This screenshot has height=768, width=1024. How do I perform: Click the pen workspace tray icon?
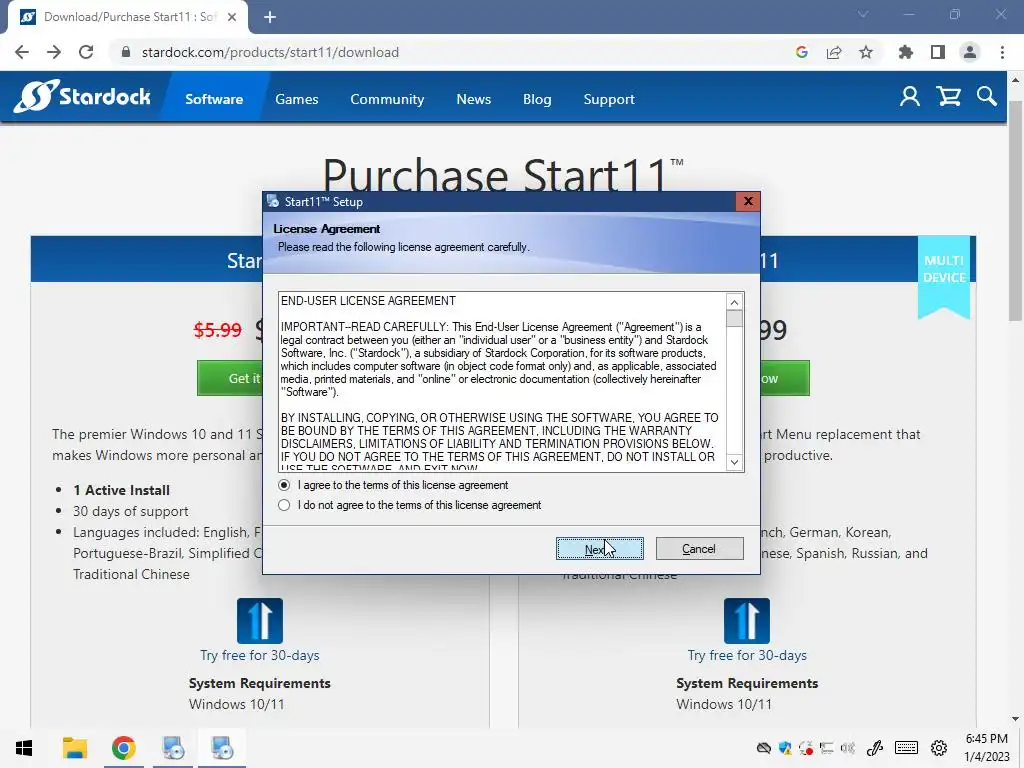click(875, 748)
